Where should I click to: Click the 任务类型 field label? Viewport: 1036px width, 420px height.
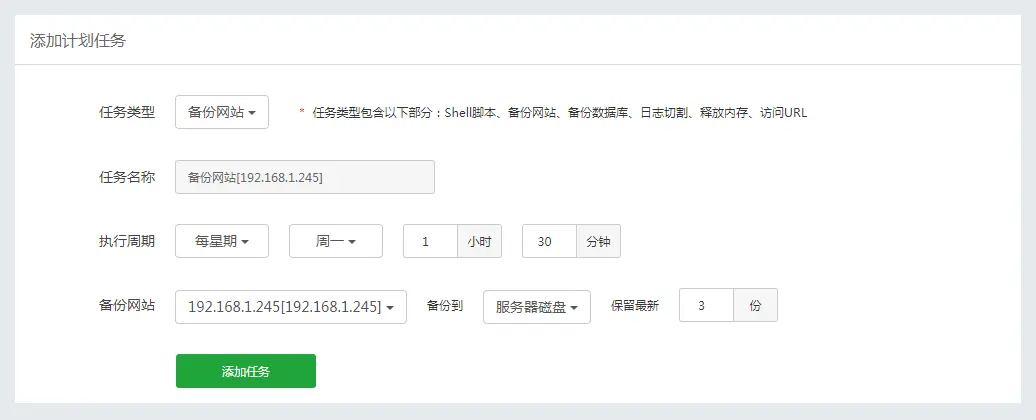click(x=127, y=112)
